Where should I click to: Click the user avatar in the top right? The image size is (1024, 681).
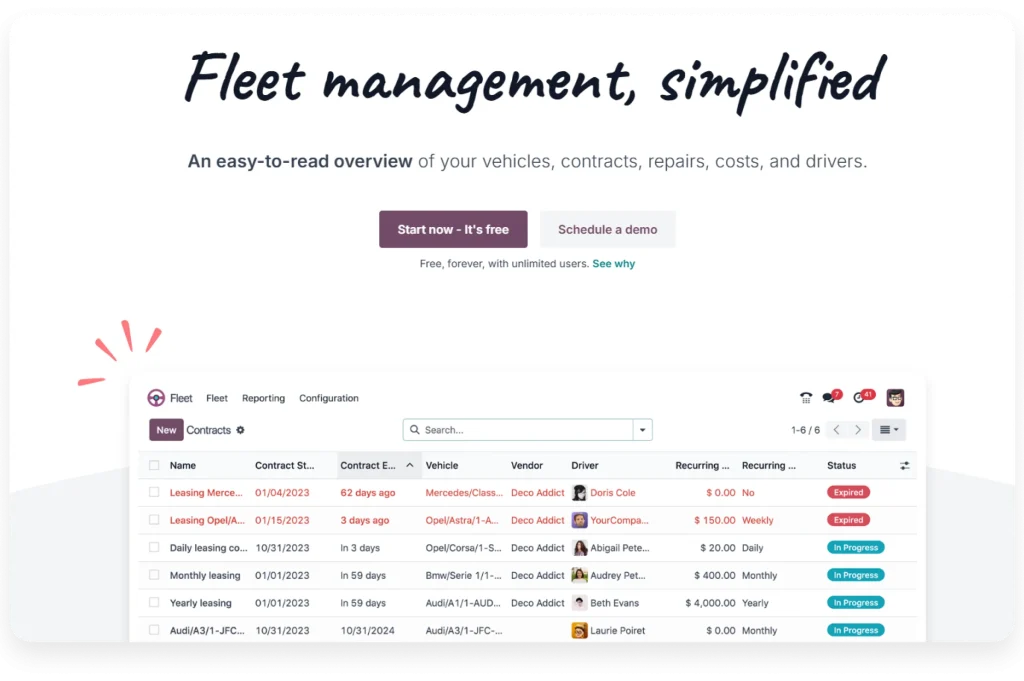coord(895,397)
